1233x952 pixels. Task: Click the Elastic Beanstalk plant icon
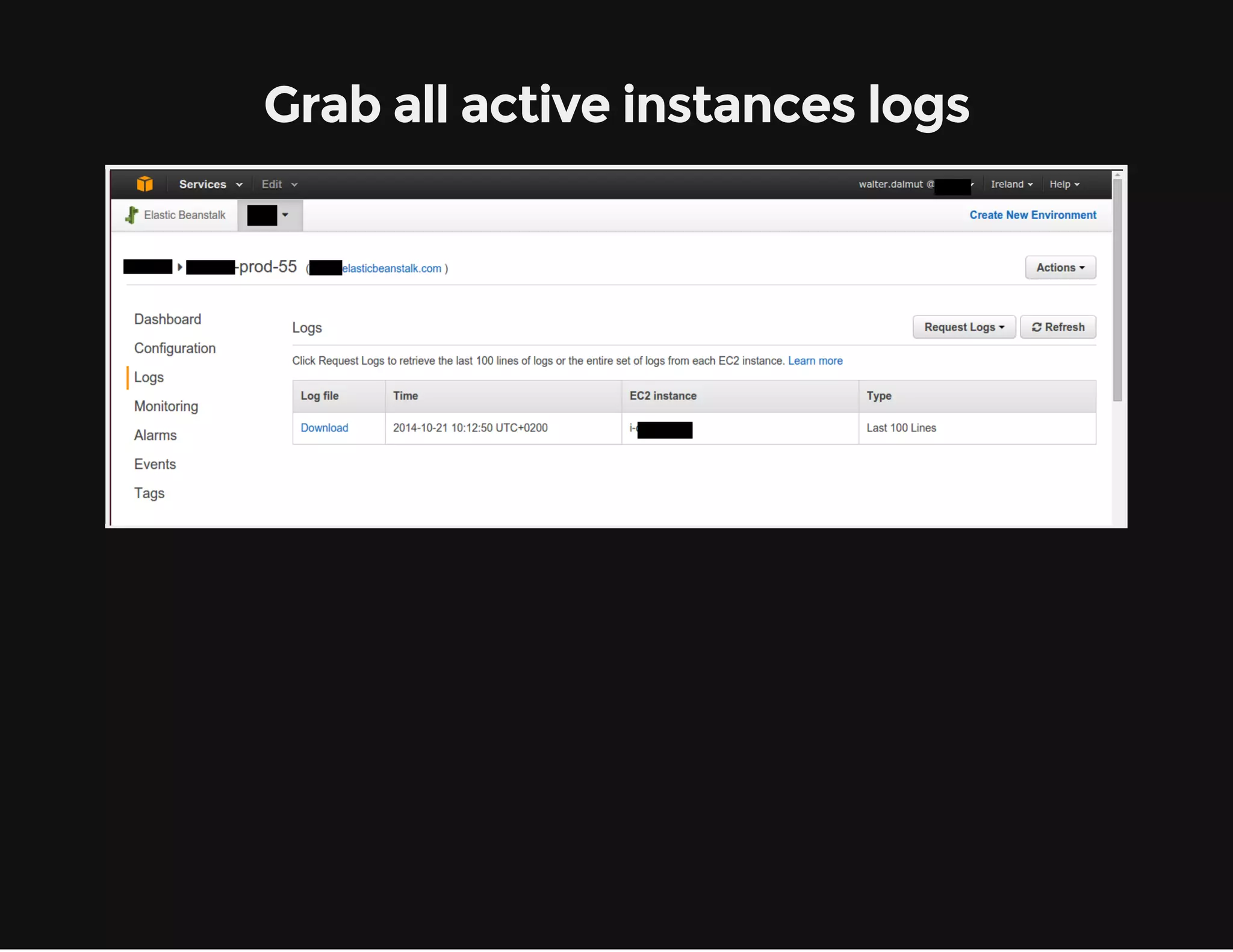[131, 215]
